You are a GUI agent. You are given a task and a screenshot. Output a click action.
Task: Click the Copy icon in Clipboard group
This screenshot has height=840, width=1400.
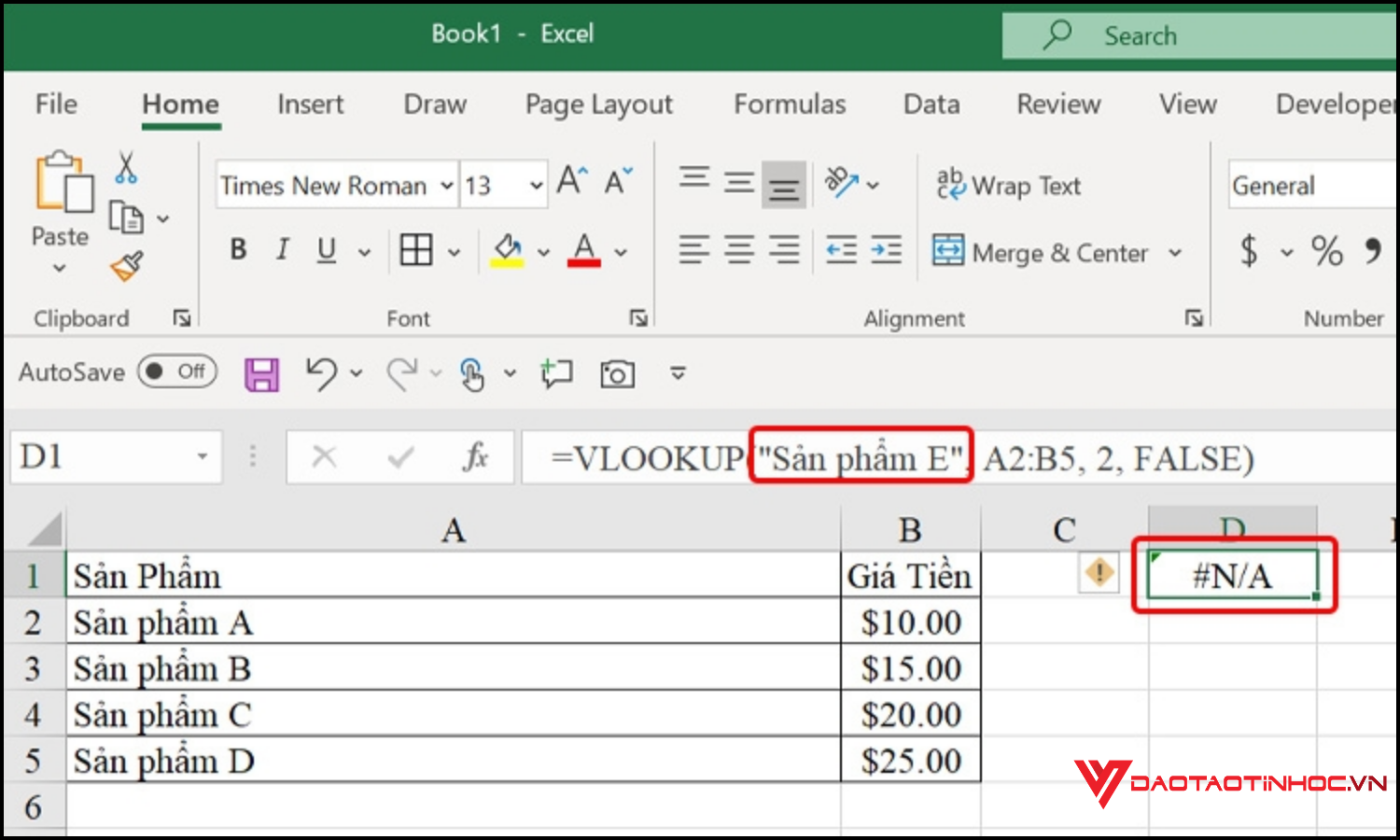(x=126, y=218)
